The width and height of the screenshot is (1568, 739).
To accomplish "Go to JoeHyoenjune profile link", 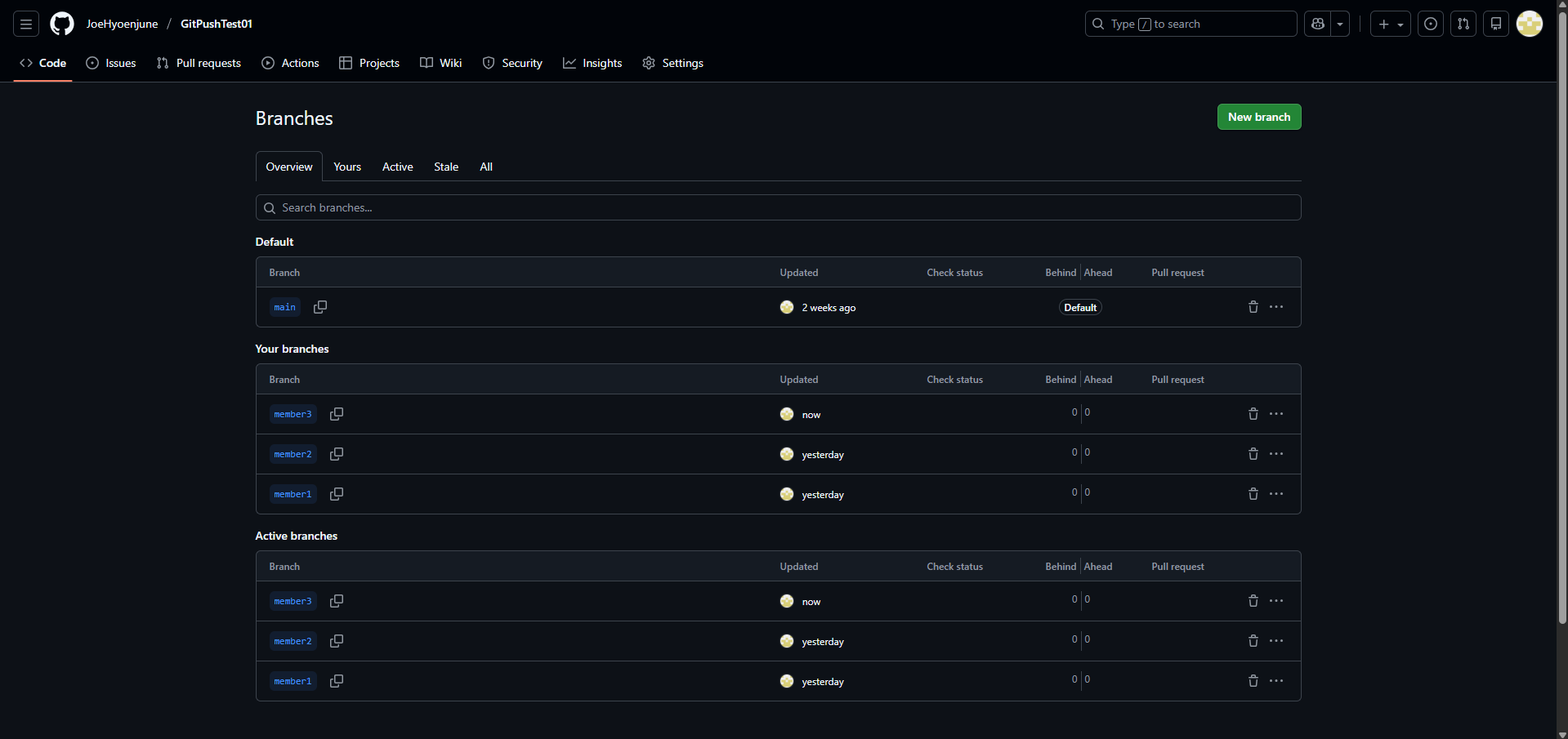I will tap(122, 24).
